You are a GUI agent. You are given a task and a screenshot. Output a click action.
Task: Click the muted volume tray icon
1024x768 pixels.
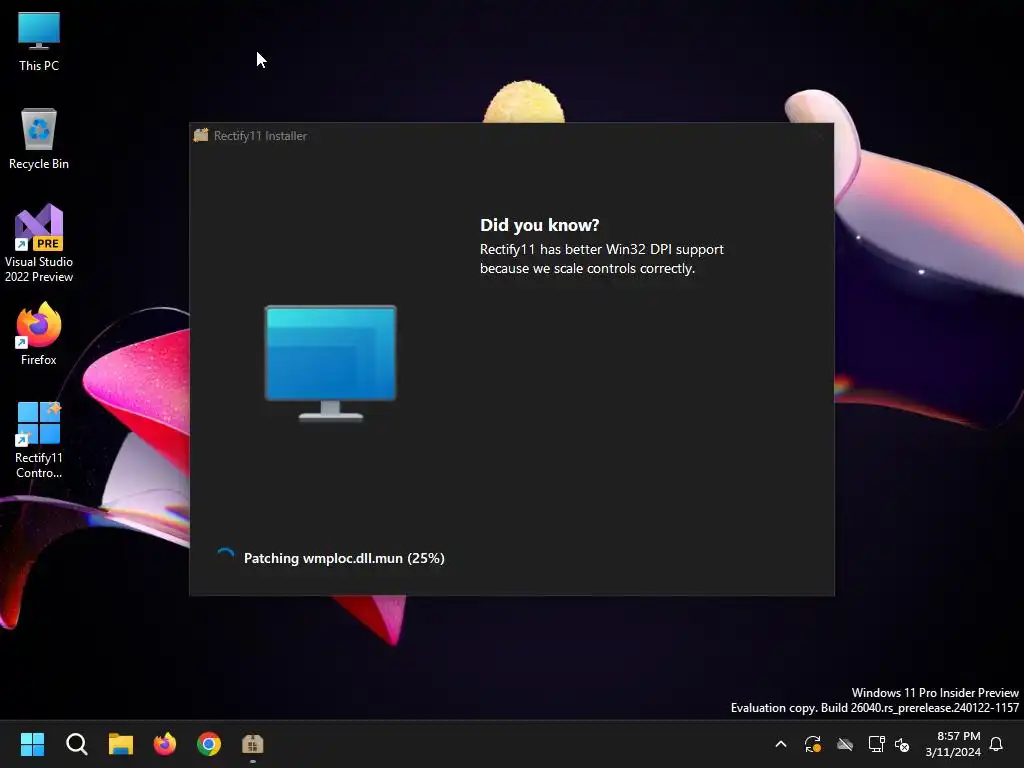(902, 744)
